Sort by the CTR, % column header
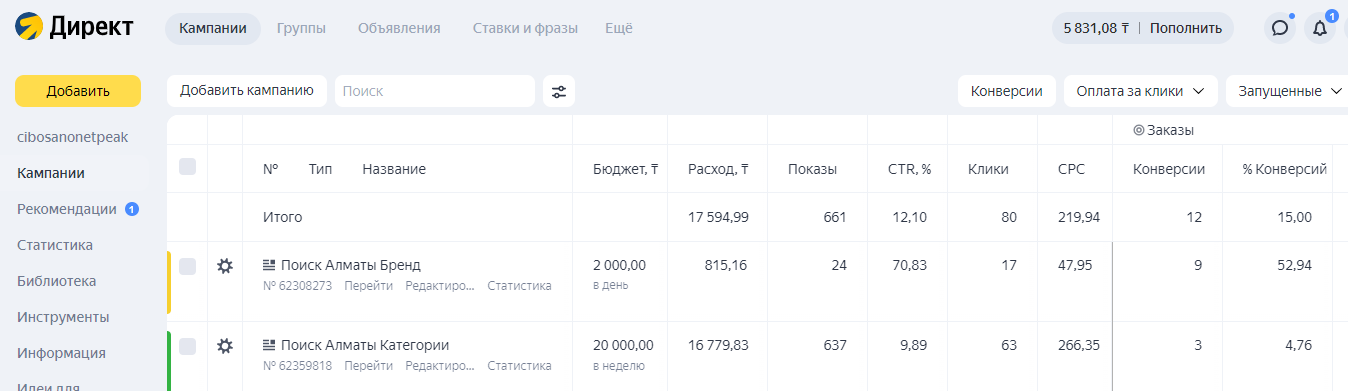1348x391 pixels. tap(910, 169)
